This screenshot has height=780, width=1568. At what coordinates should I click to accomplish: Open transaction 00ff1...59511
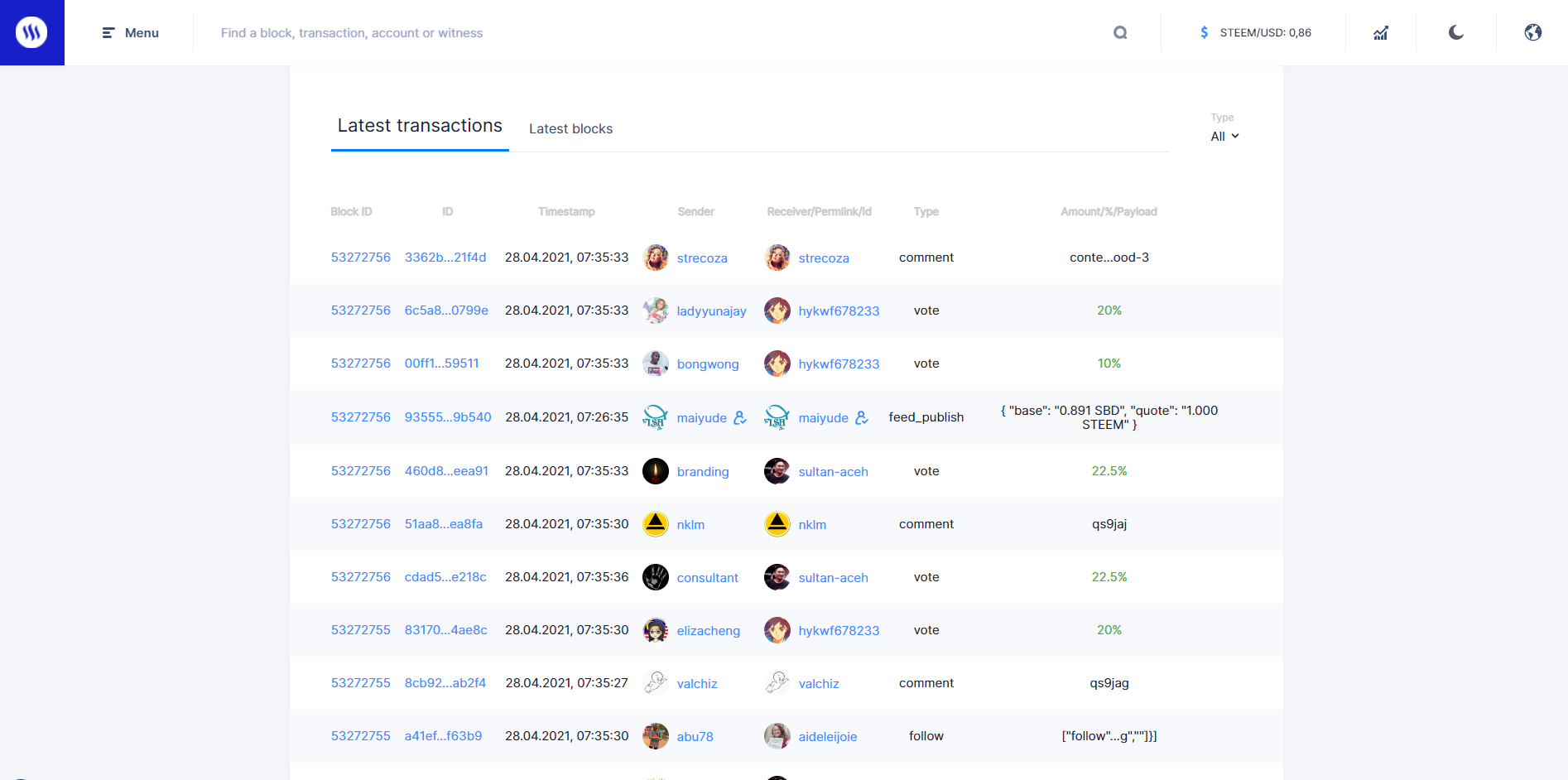click(x=442, y=364)
